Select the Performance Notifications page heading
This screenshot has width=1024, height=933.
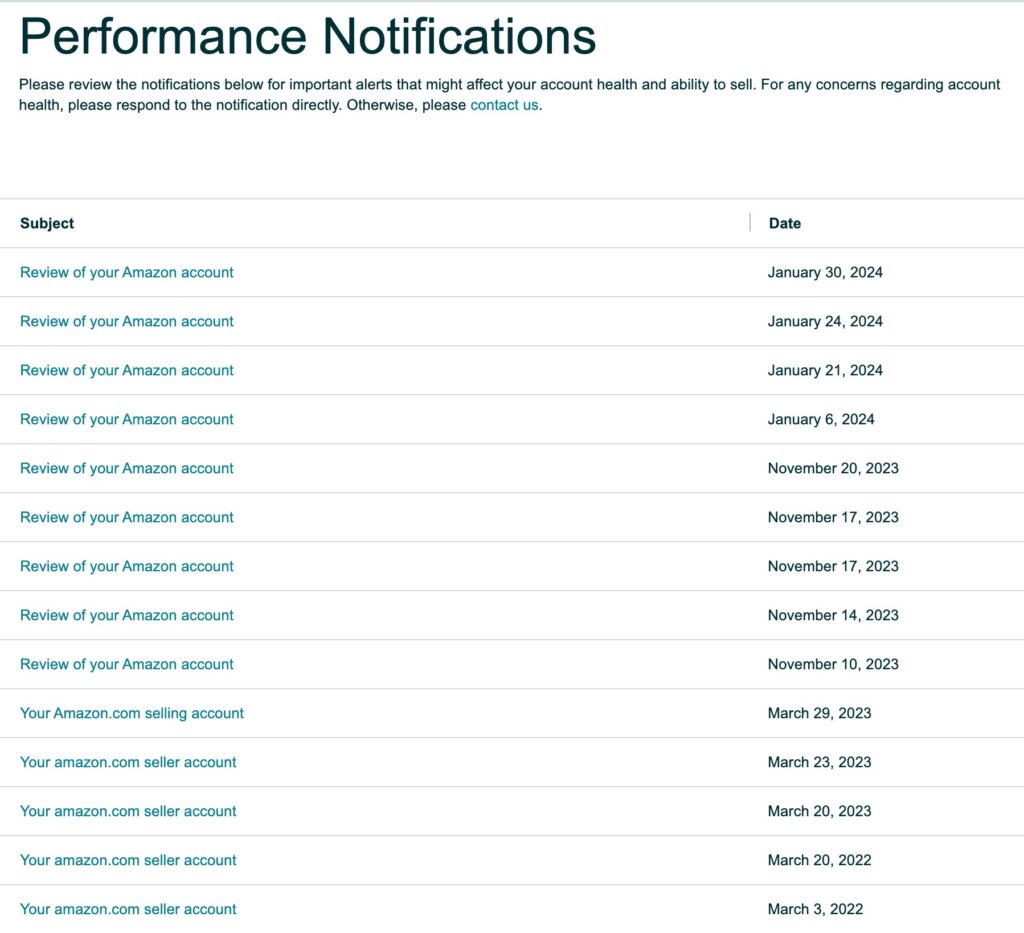pos(307,36)
